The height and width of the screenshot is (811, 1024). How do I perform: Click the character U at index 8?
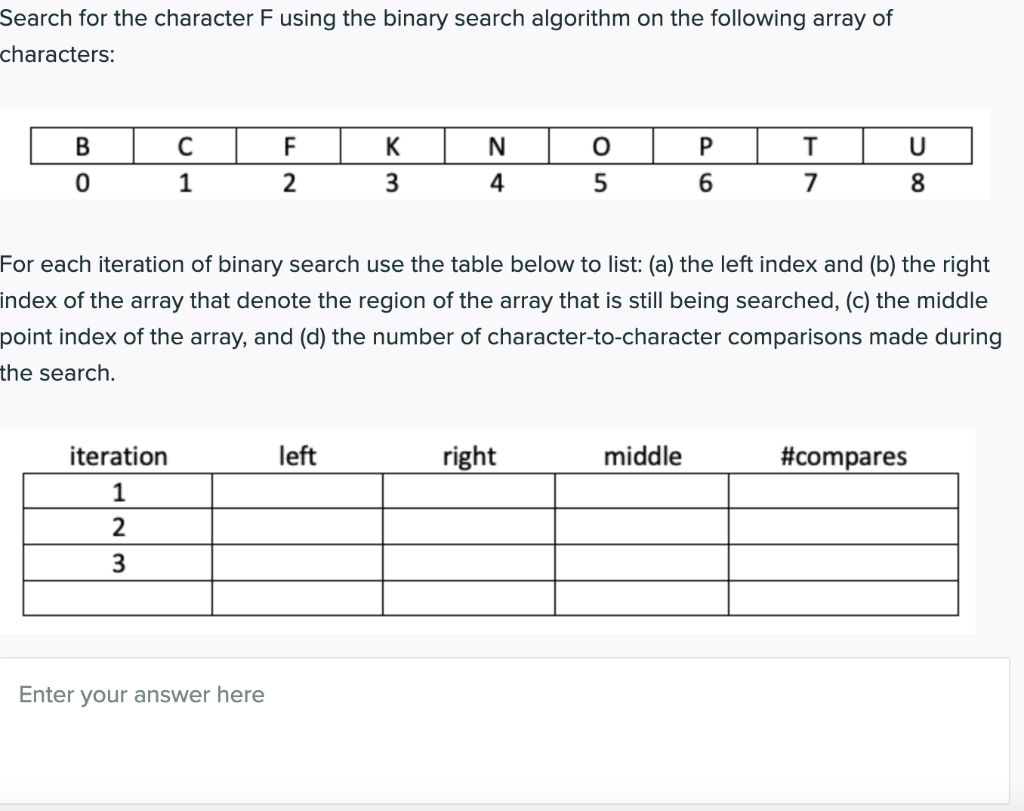[914, 146]
